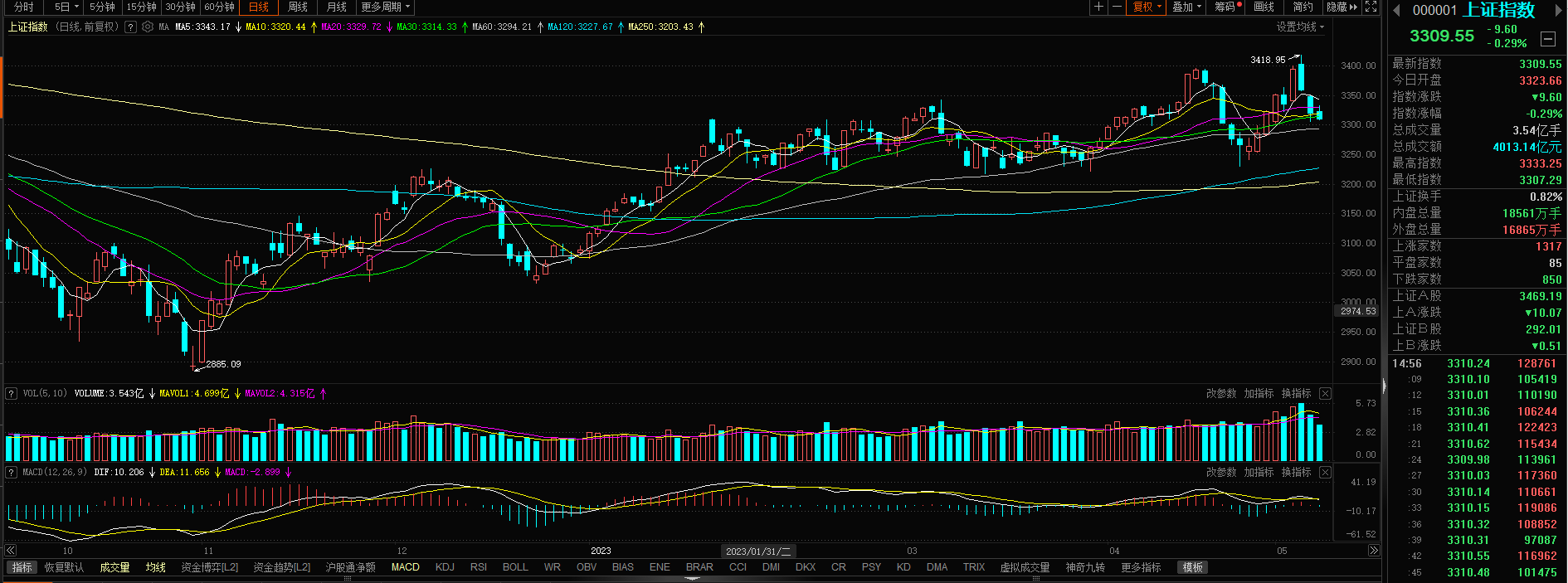Expand the 更多周期 period dropdown
Image resolution: width=1568 pixels, height=583 pixels.
[385, 7]
